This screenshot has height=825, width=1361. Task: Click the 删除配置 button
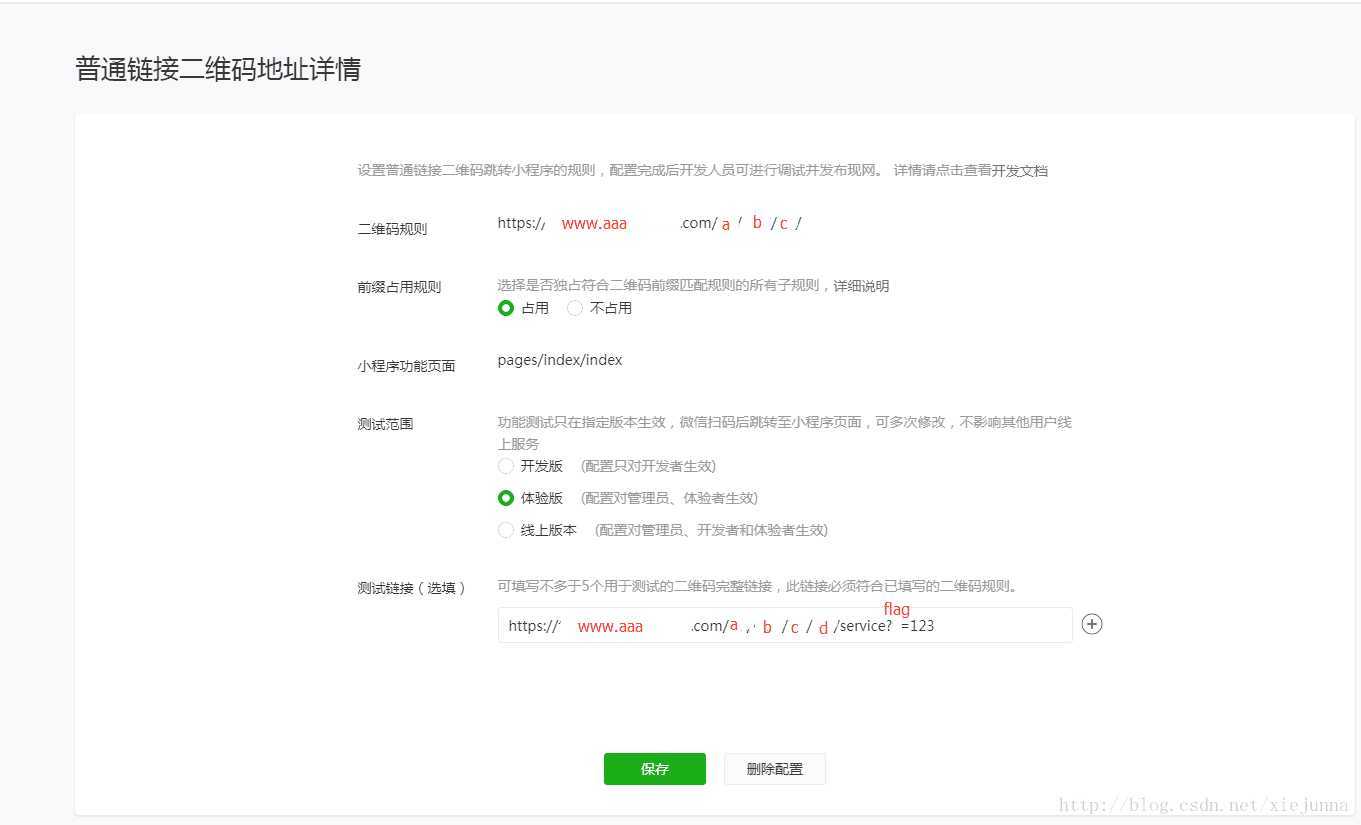(775, 769)
